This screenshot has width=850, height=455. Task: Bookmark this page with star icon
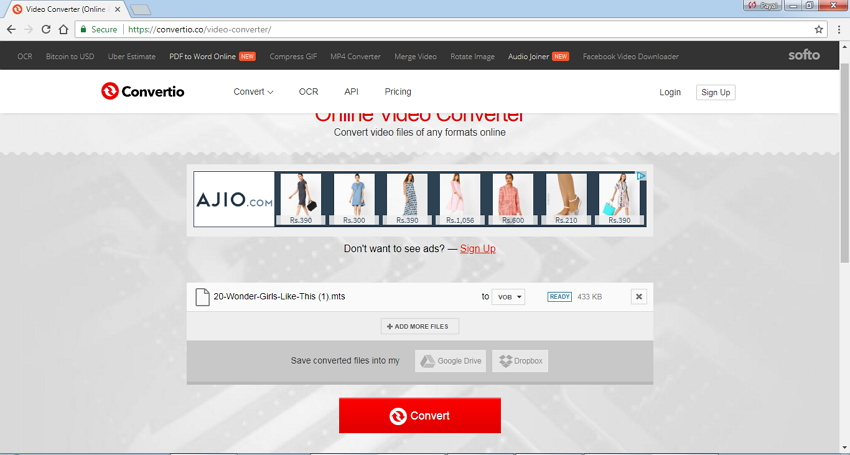pyautogui.click(x=819, y=30)
